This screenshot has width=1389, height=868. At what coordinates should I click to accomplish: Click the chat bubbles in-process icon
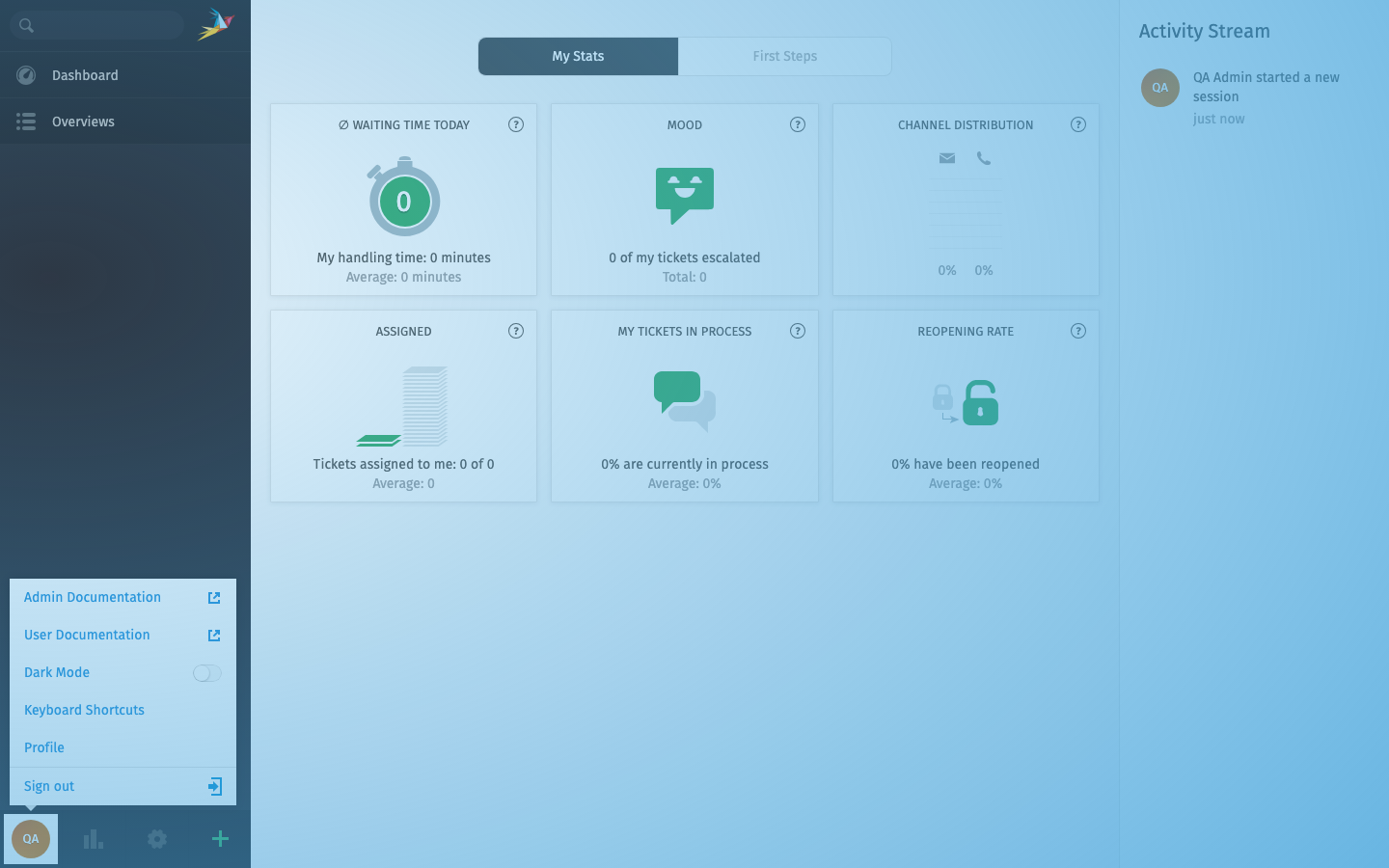pos(685,400)
